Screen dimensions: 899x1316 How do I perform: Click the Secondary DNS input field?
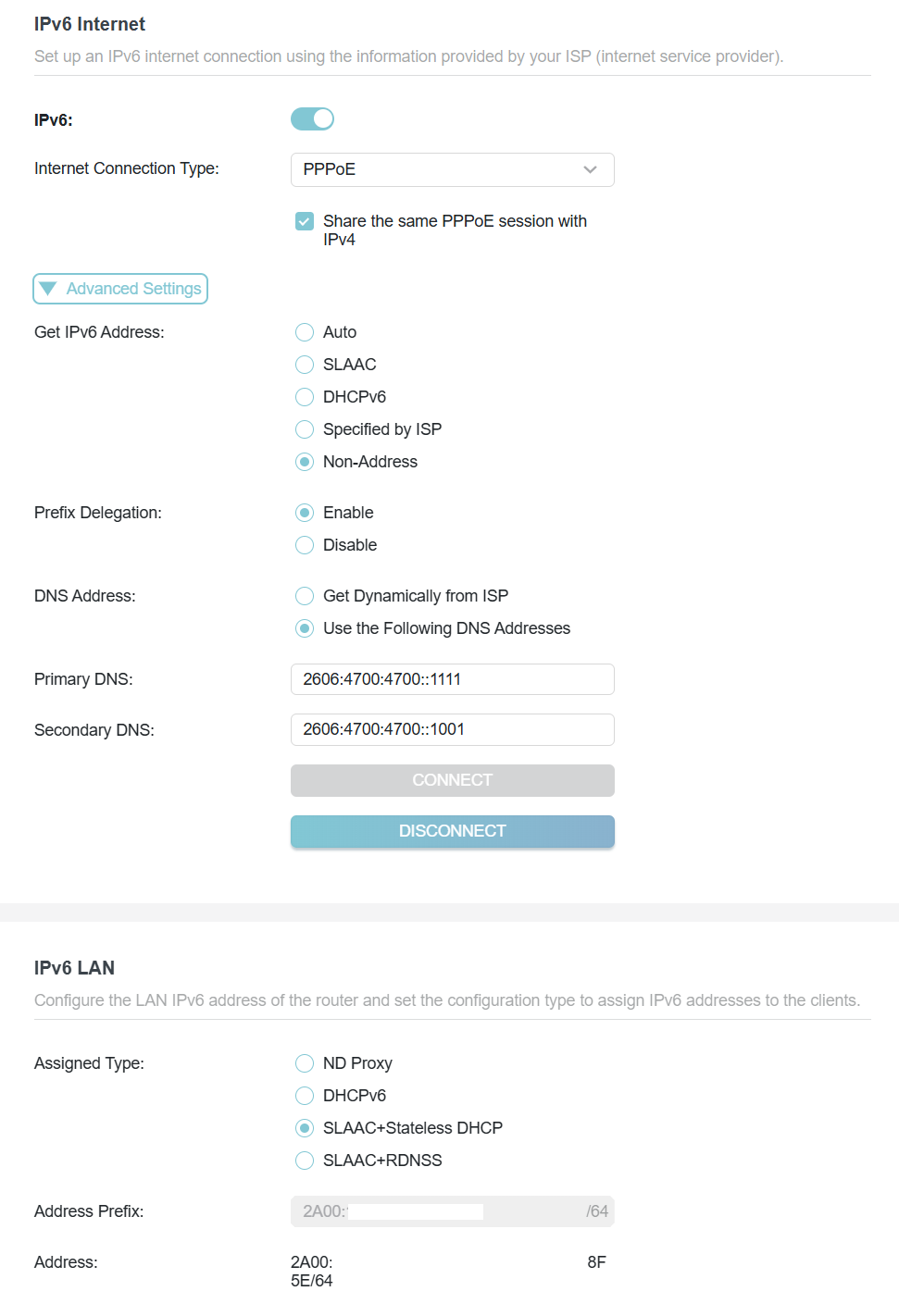tap(452, 729)
